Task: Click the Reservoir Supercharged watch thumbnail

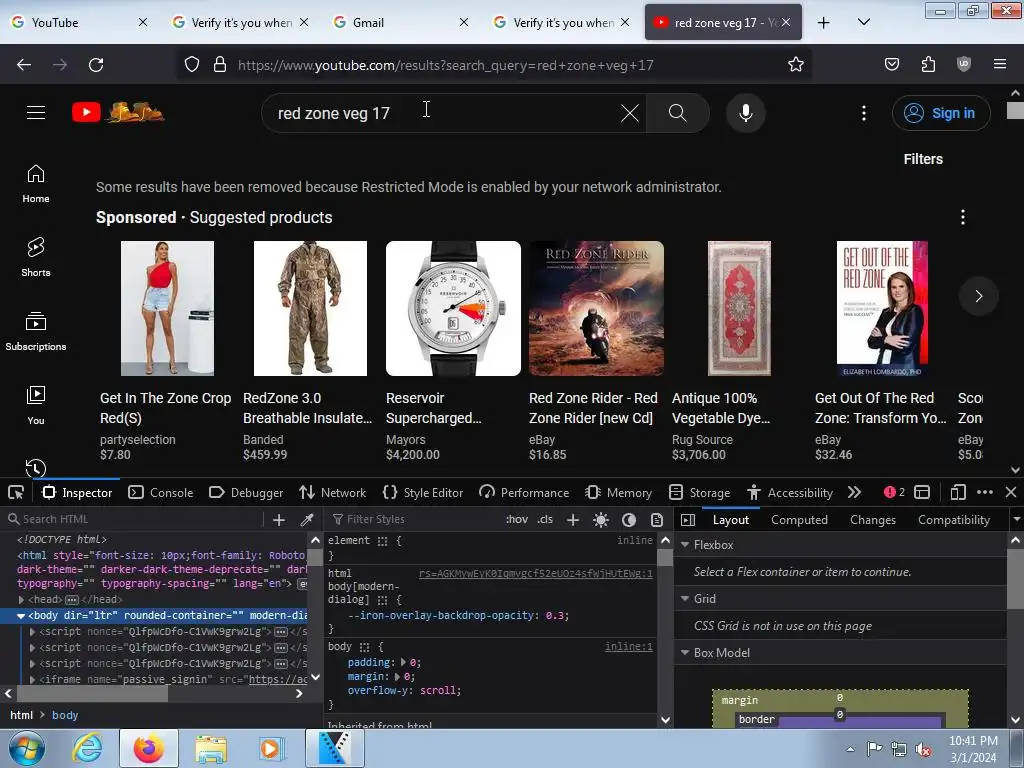Action: click(x=453, y=308)
